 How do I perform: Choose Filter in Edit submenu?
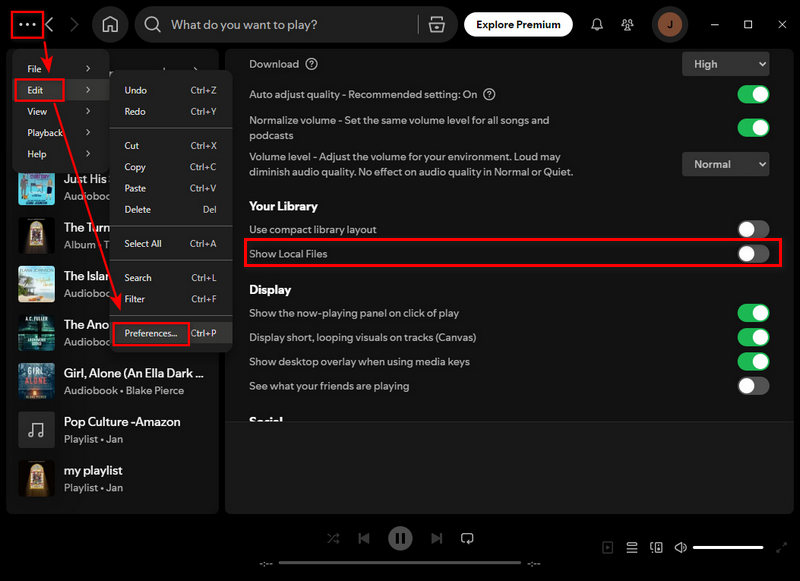pos(171,299)
